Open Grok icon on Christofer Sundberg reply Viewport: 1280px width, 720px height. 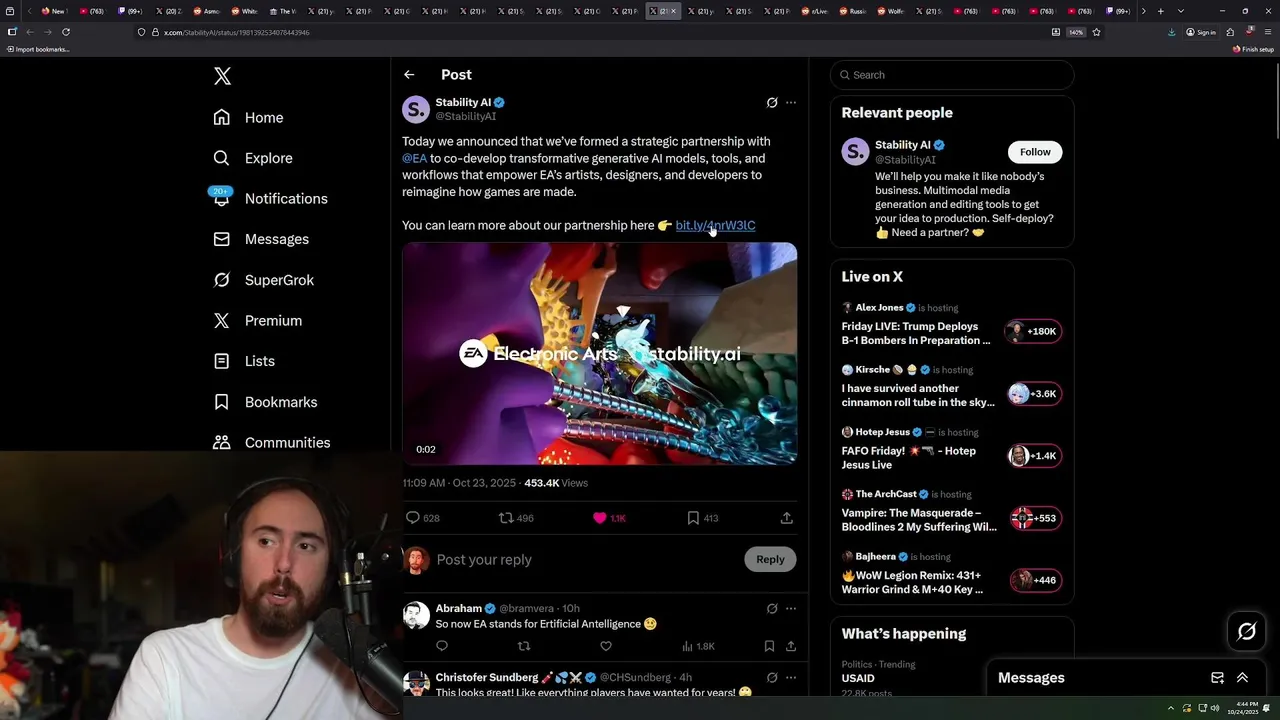tap(772, 677)
